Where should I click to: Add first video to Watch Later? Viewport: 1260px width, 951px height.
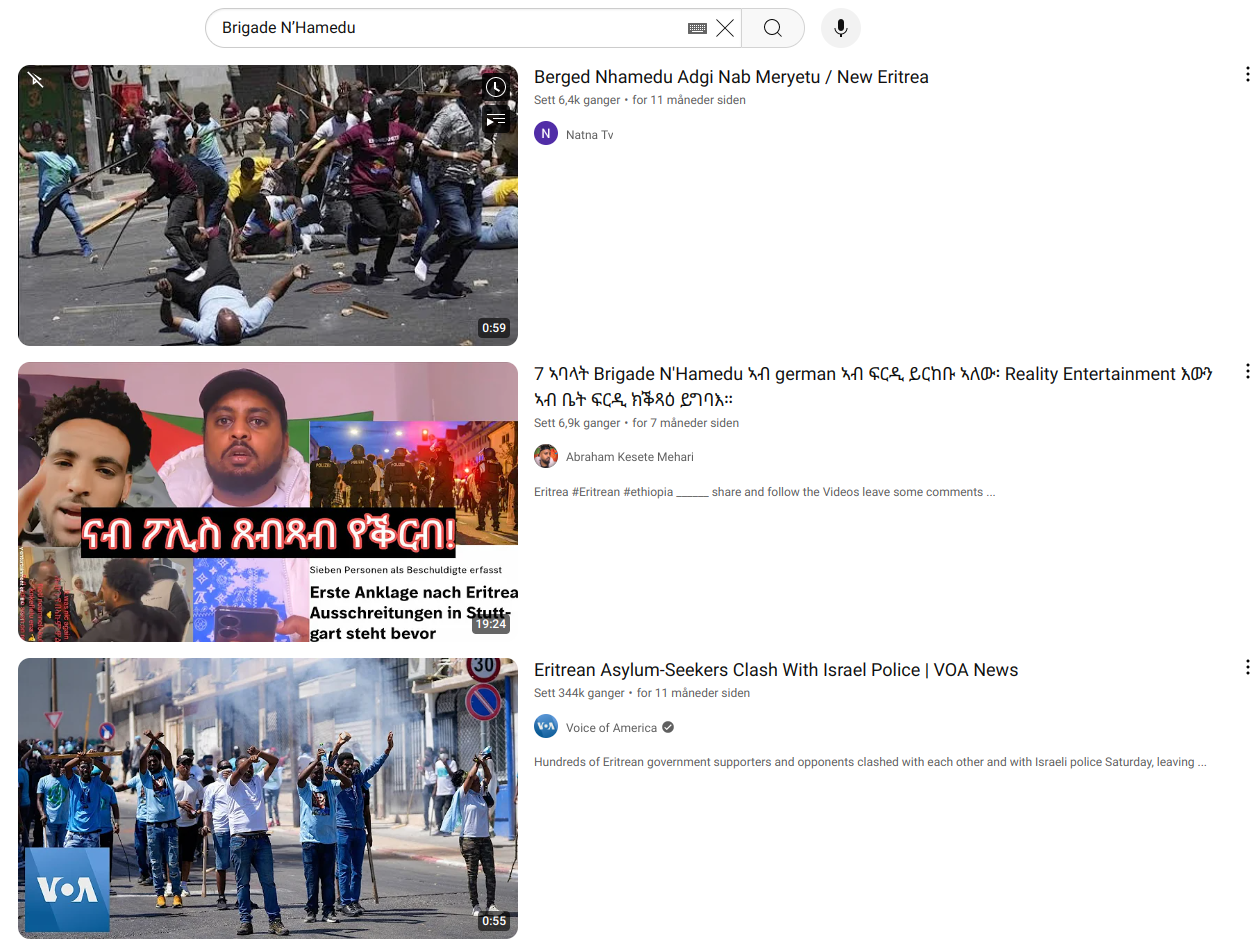pos(495,87)
